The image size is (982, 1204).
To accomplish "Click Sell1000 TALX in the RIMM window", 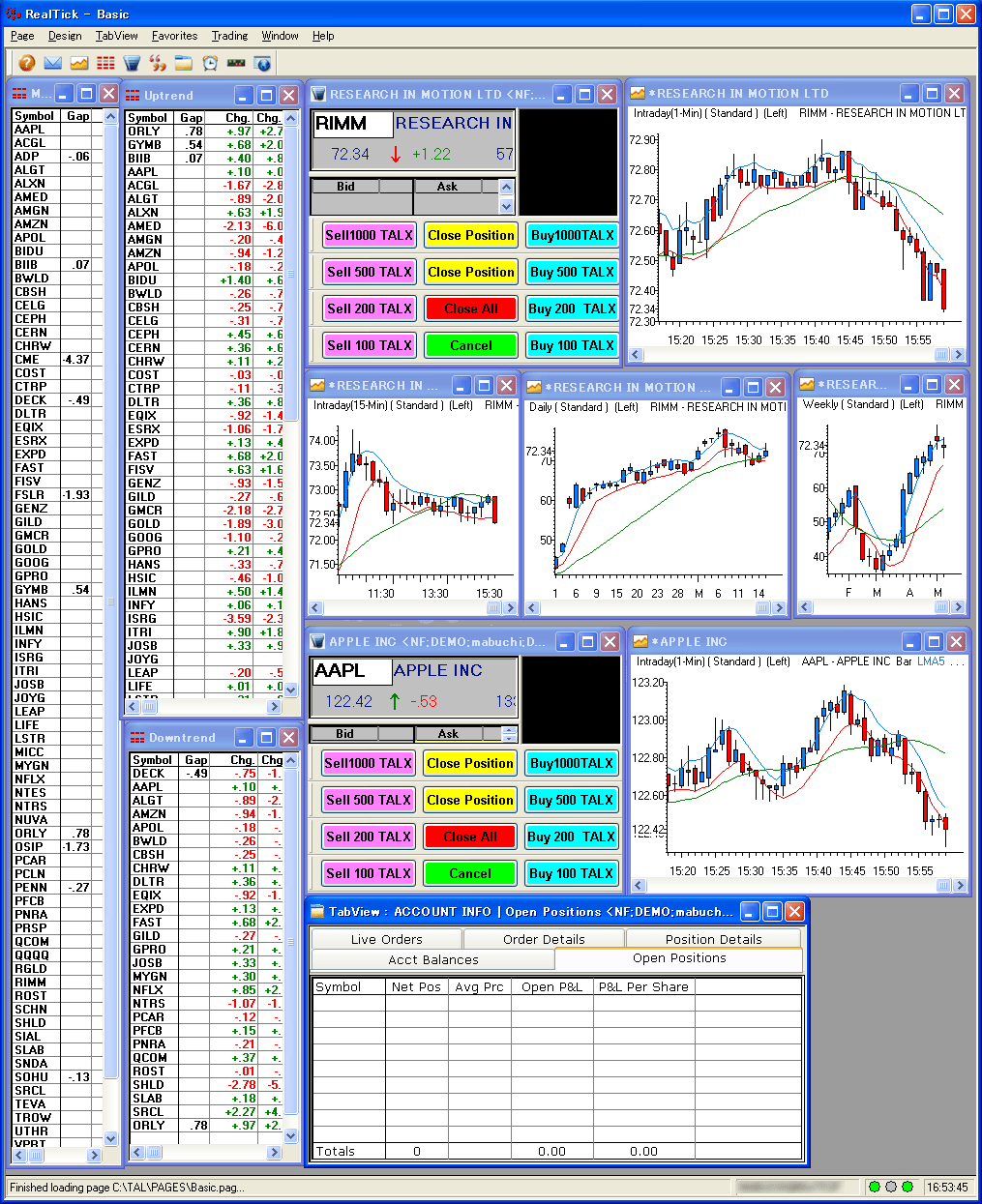I will [369, 235].
